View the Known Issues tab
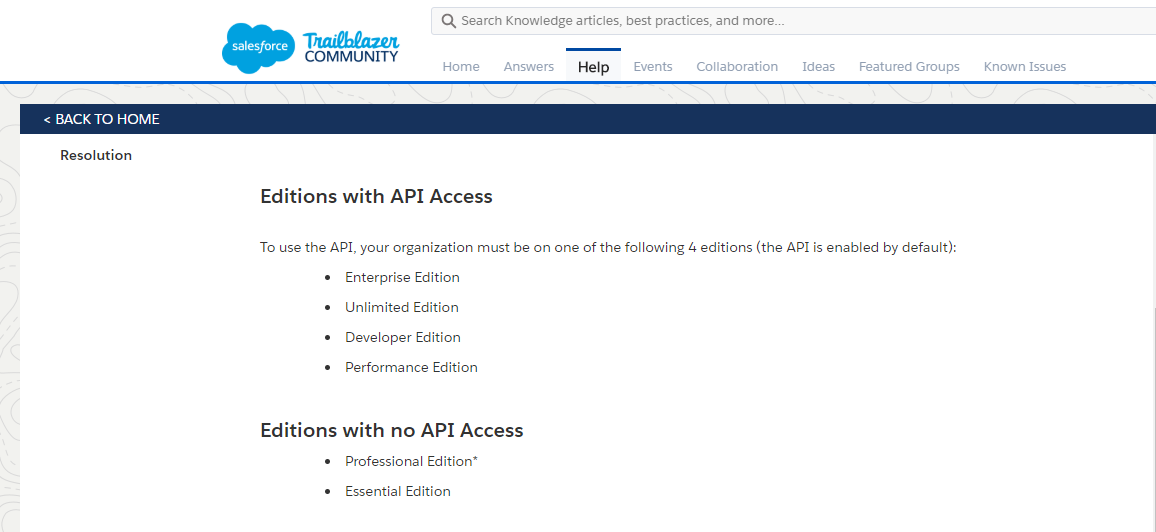The image size is (1156, 532). click(x=1025, y=66)
